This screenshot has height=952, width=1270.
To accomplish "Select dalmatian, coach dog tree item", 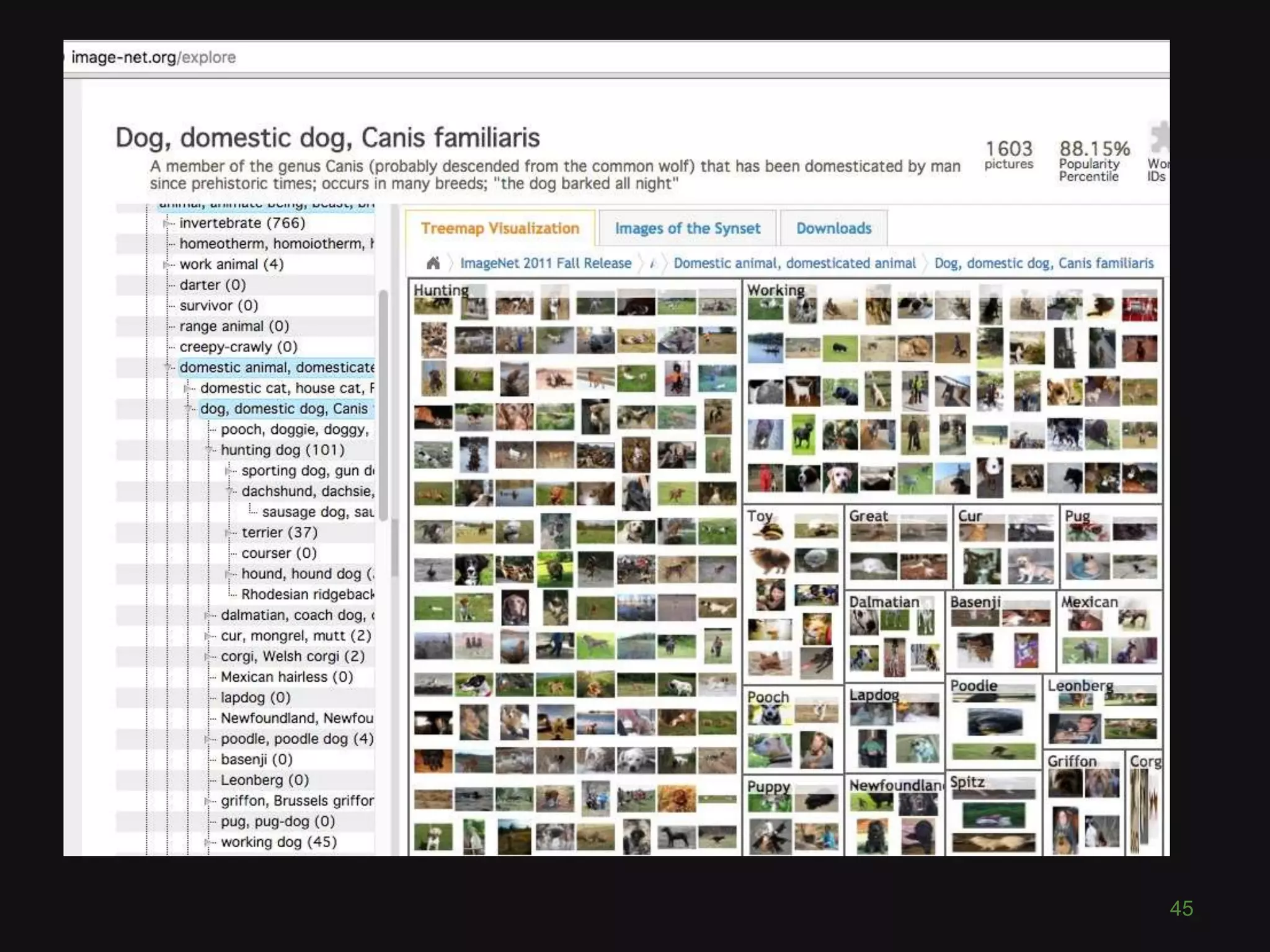I will pyautogui.click(x=298, y=615).
